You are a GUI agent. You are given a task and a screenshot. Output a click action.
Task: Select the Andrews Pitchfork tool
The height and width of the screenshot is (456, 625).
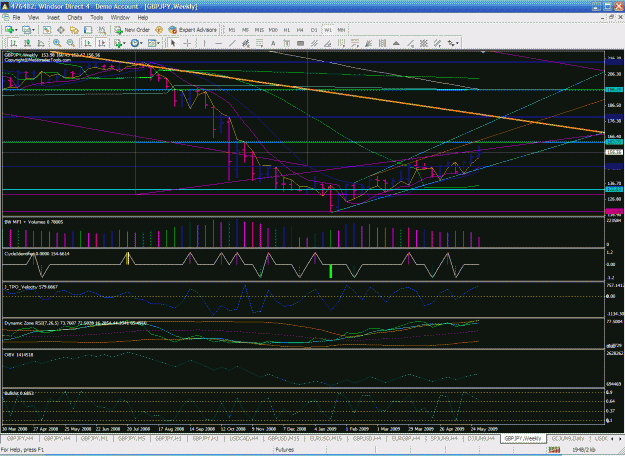tap(314, 43)
